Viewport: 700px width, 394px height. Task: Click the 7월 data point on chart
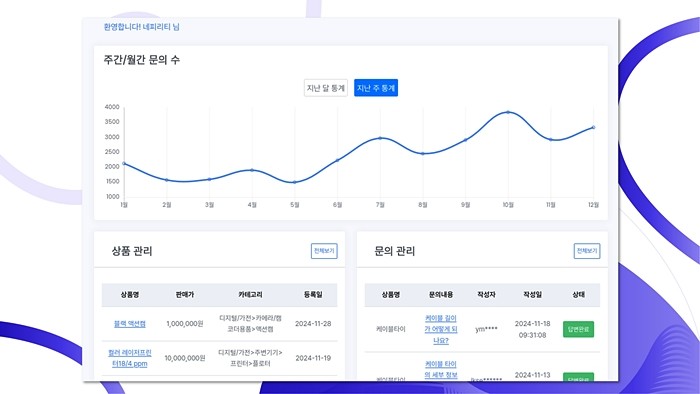click(x=380, y=138)
